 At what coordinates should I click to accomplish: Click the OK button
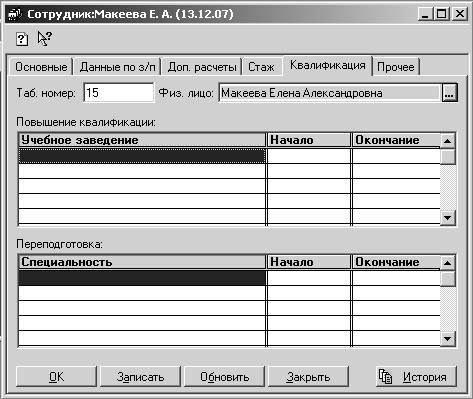56,377
